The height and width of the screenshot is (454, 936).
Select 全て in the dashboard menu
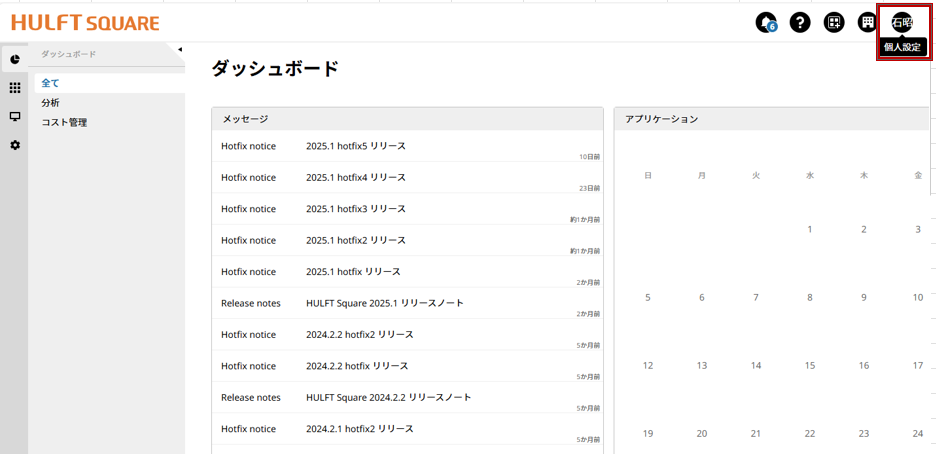(x=50, y=83)
